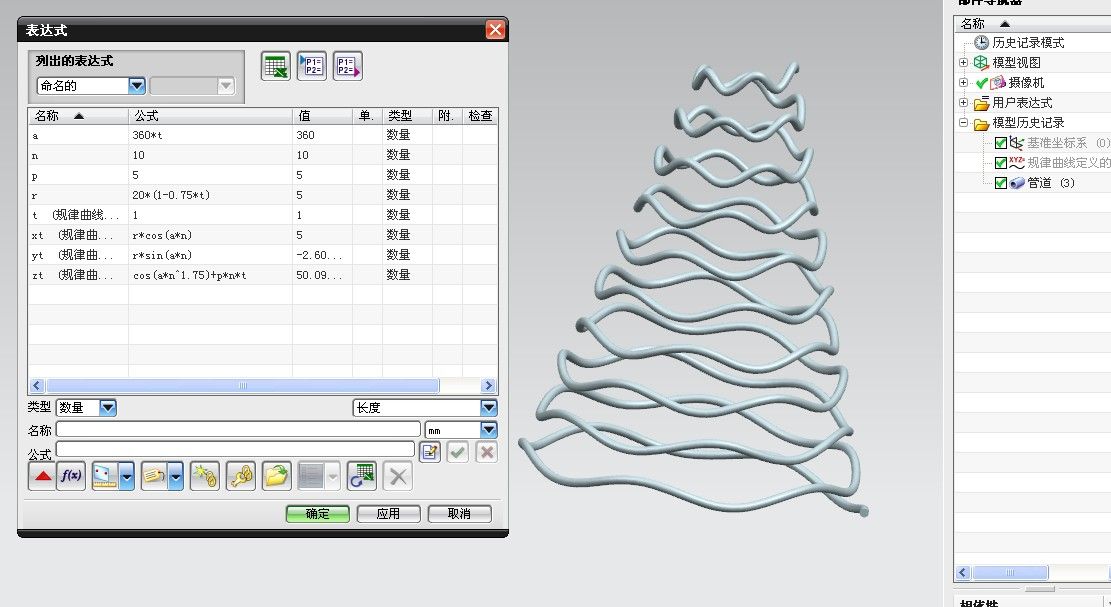
Task: Click the red triangle collapse icon
Action: pos(42,476)
